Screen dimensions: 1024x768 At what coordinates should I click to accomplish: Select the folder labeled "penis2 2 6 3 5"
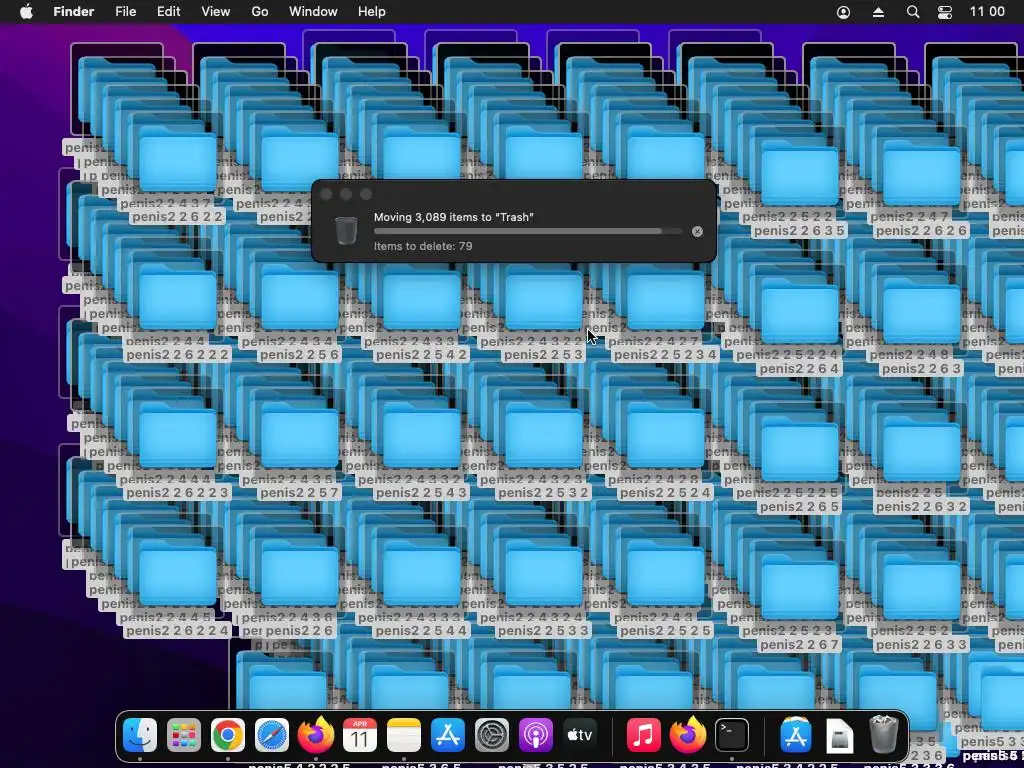click(799, 178)
